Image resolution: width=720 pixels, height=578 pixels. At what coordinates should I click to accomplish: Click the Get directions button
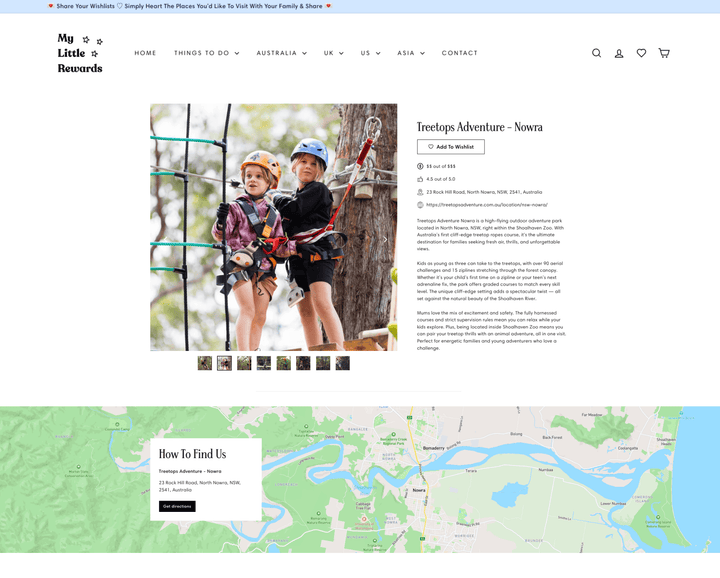(x=177, y=506)
